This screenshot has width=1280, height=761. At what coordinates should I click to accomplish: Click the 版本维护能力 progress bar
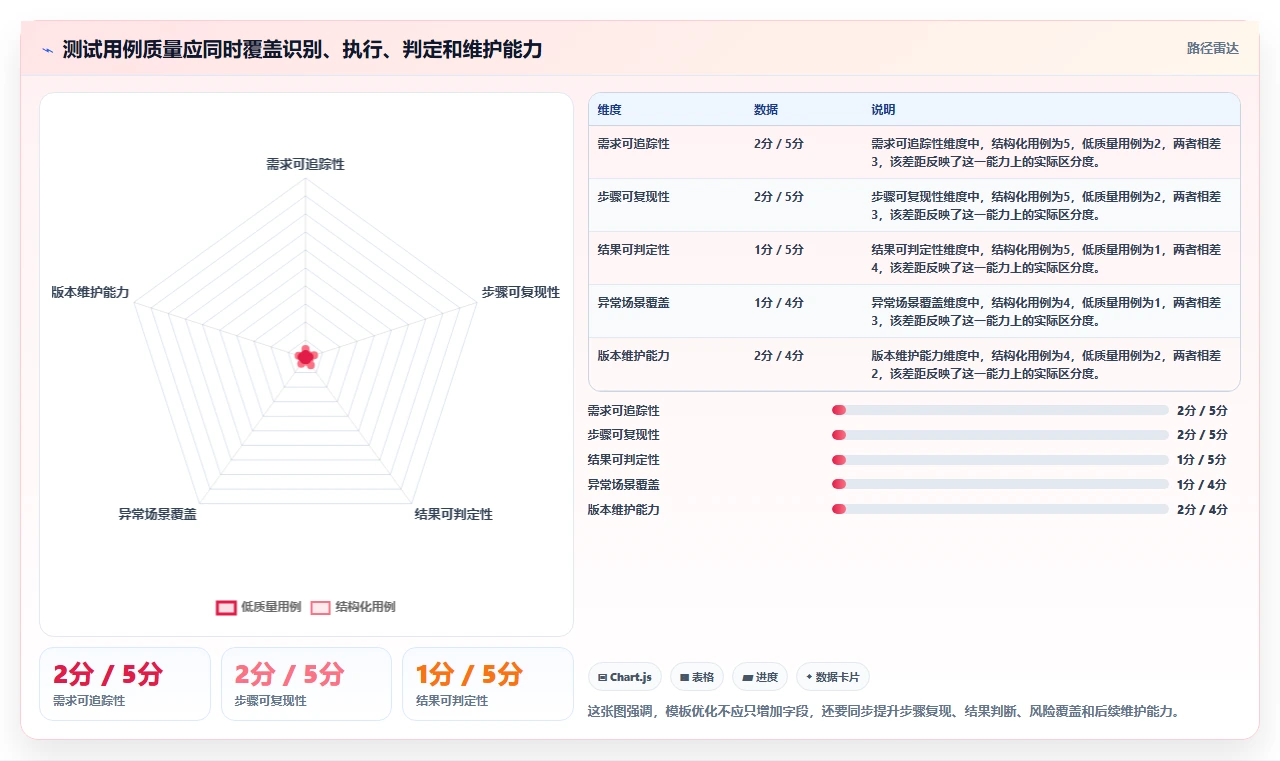pos(1000,509)
